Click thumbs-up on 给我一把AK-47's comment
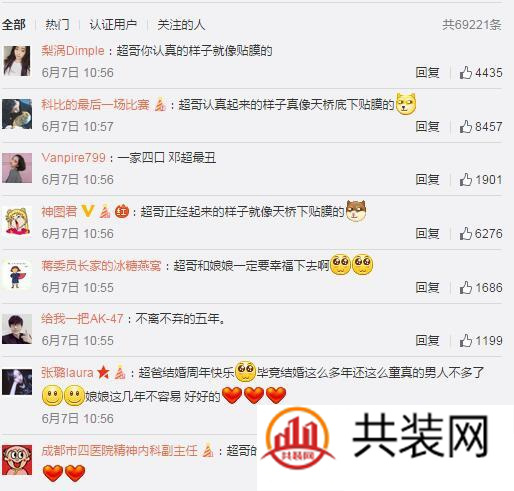 466,340
